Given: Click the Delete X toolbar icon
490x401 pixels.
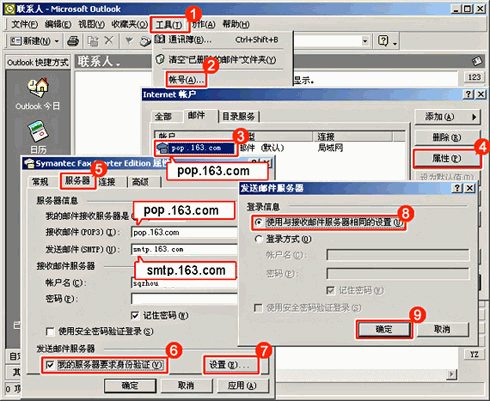Looking at the screenshot, I should (109, 41).
